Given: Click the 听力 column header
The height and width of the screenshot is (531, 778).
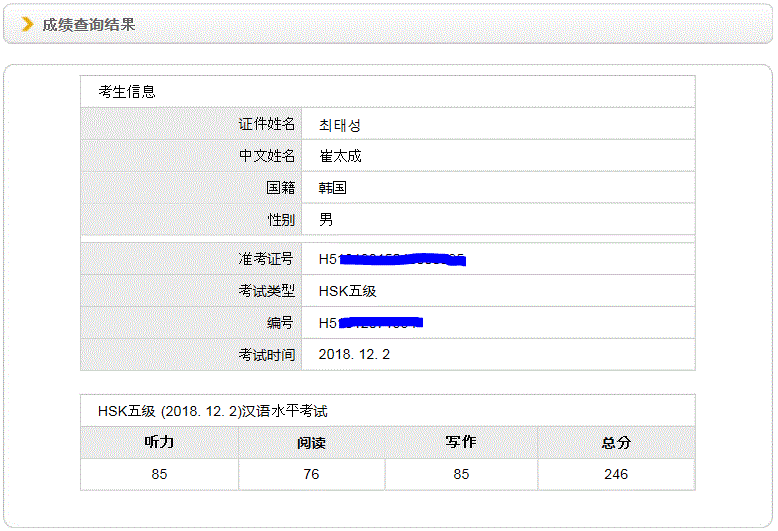Looking at the screenshot, I should click(x=159, y=442).
